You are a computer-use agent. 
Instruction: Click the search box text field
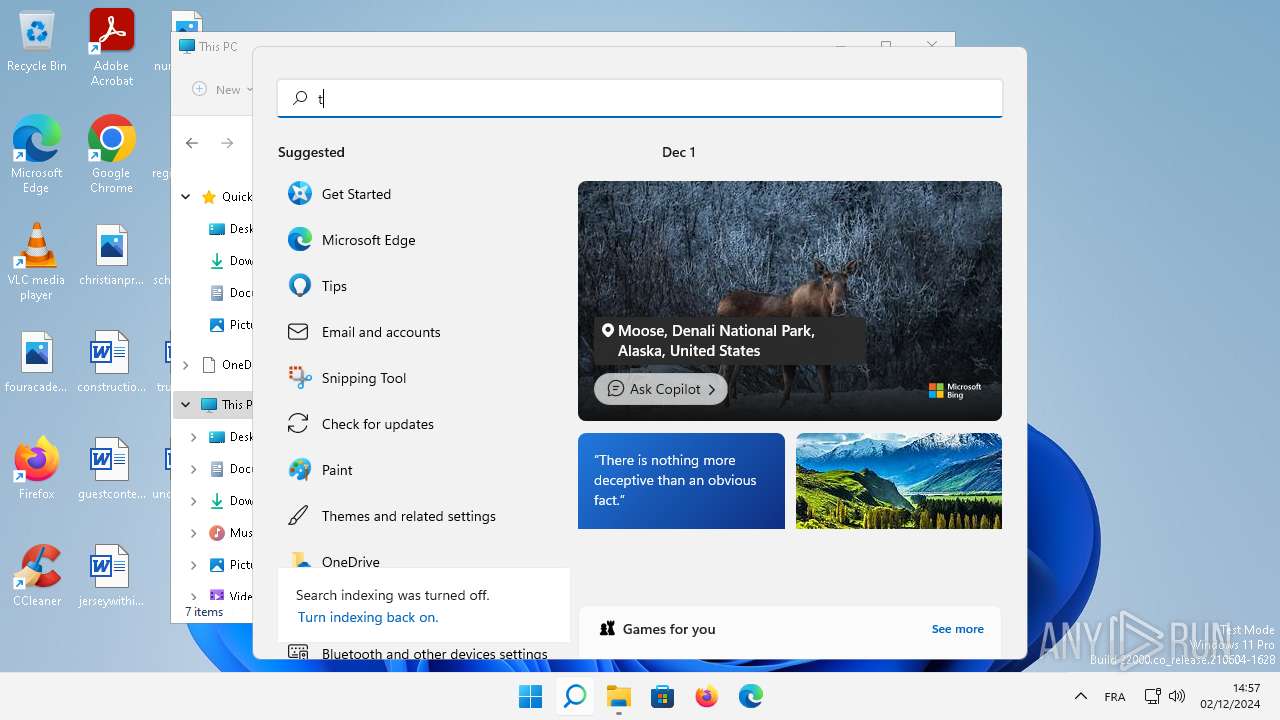640,98
